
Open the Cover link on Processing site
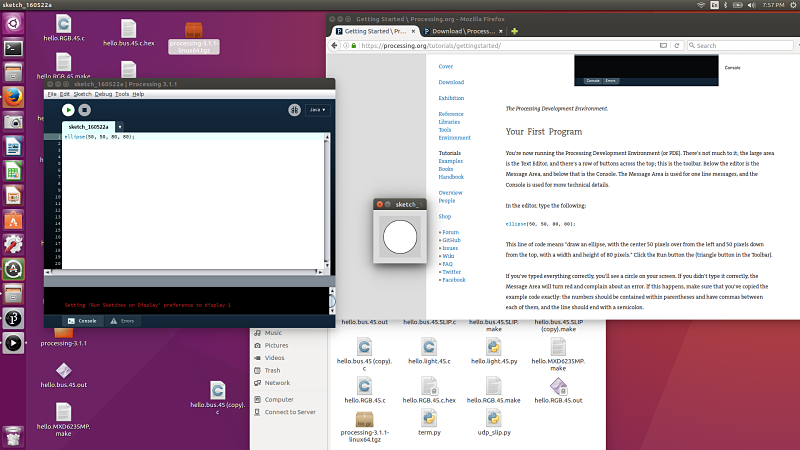pos(445,66)
